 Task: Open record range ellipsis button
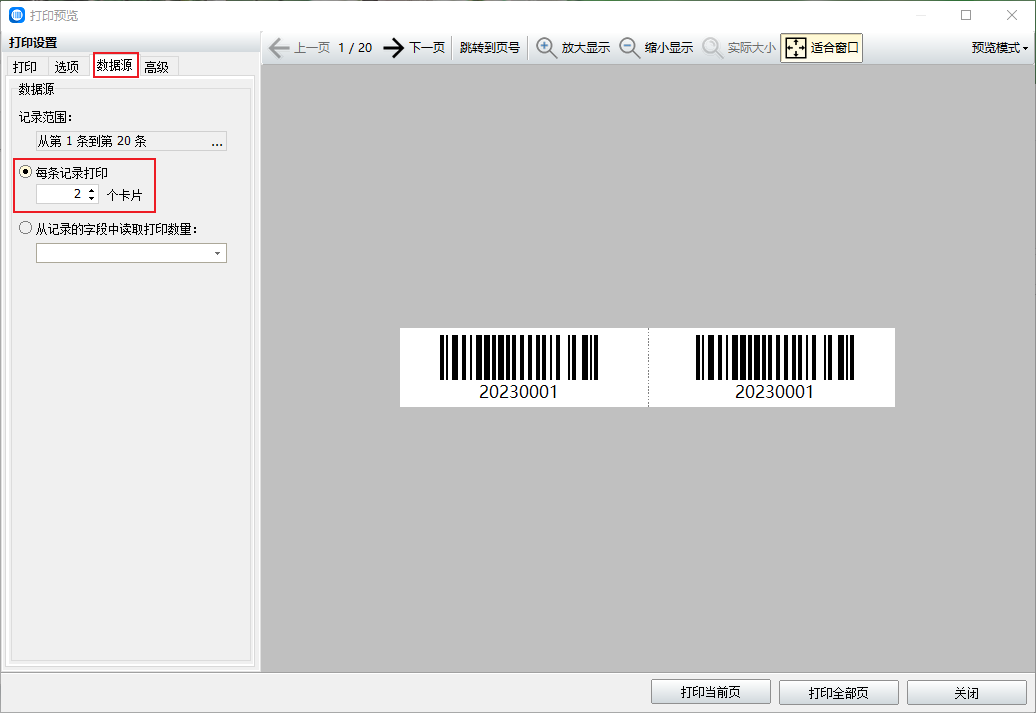click(217, 141)
